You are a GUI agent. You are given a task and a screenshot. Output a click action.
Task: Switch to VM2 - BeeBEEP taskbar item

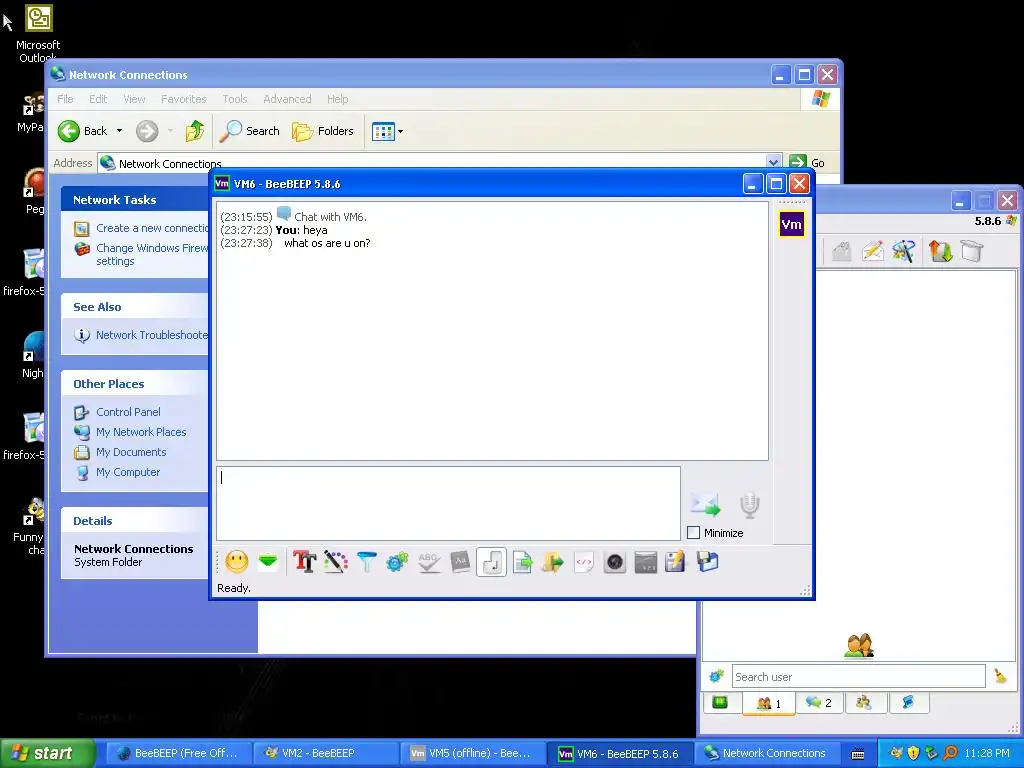tap(324, 753)
